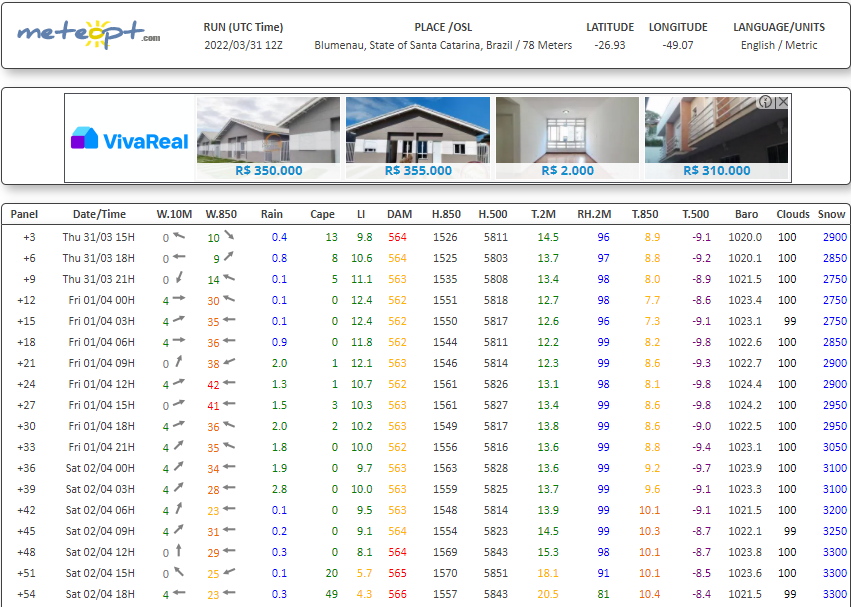This screenshot has width=851, height=607.
Task: Click the red W.850 value 42
Action: point(213,384)
